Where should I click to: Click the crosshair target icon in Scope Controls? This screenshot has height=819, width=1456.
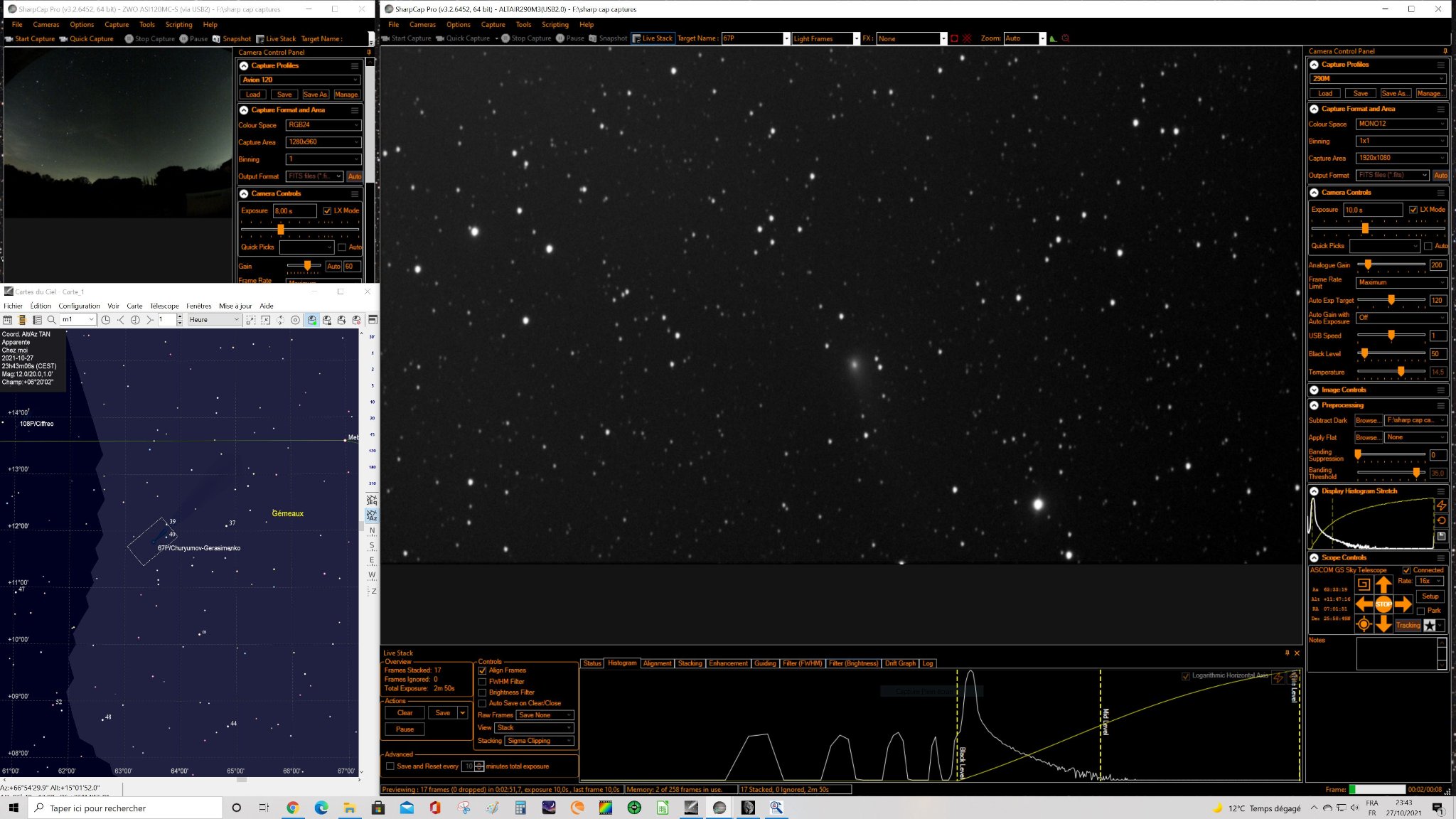tap(1363, 624)
